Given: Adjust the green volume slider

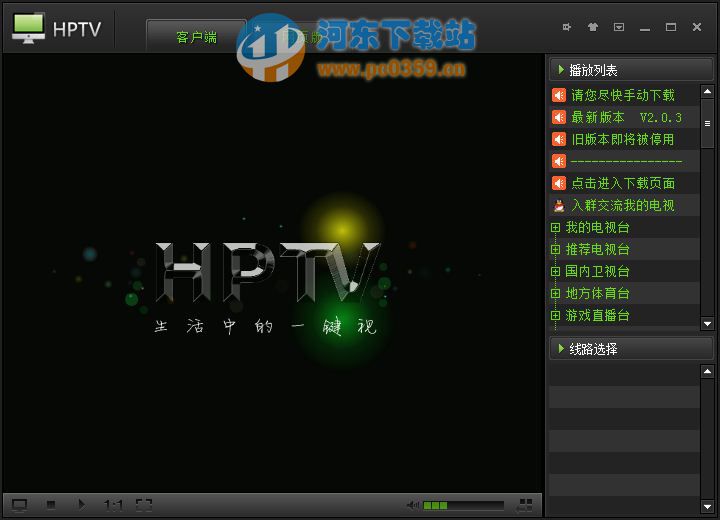Looking at the screenshot, I should click(463, 506).
